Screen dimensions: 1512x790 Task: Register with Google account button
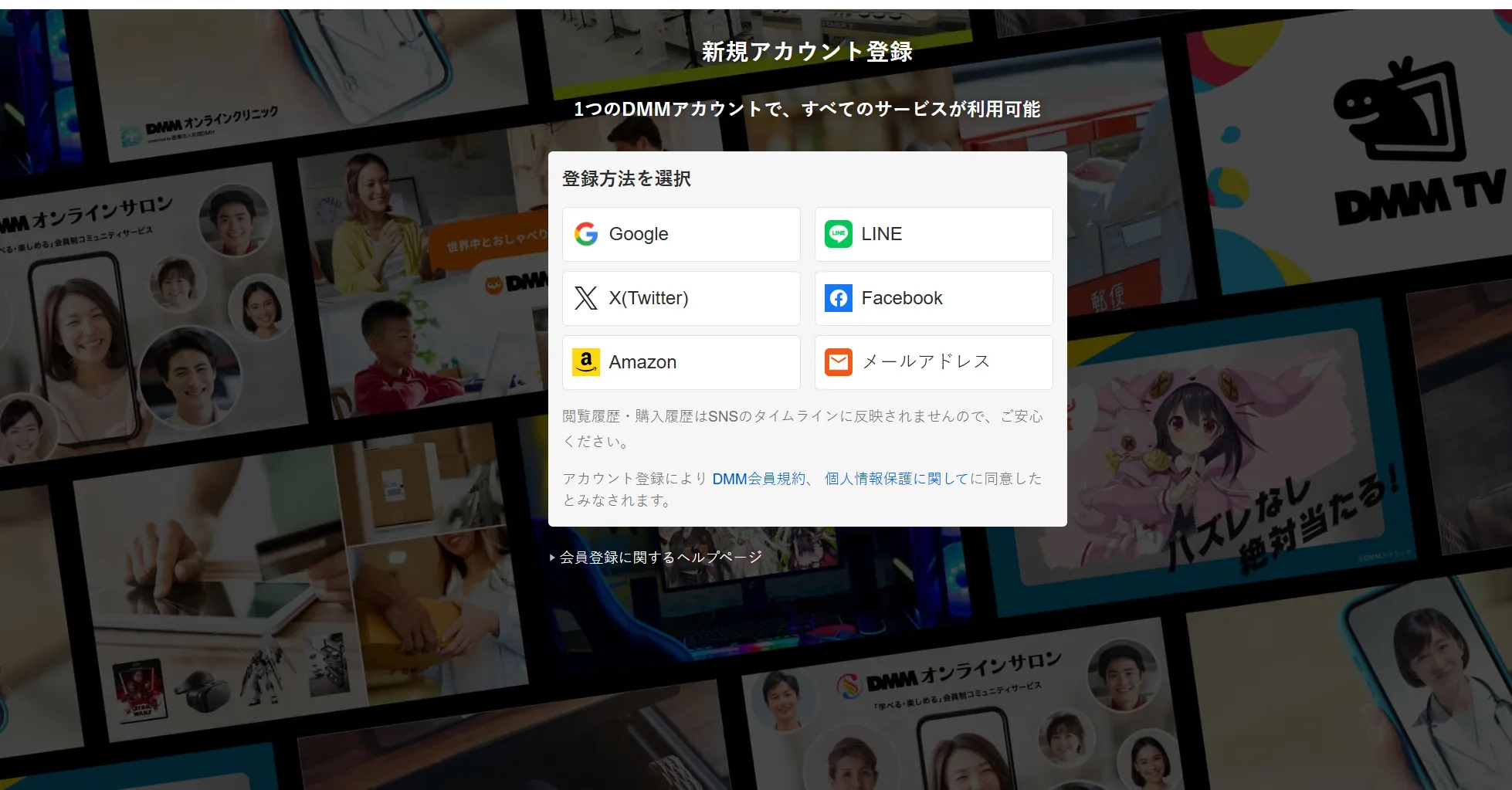pos(681,234)
